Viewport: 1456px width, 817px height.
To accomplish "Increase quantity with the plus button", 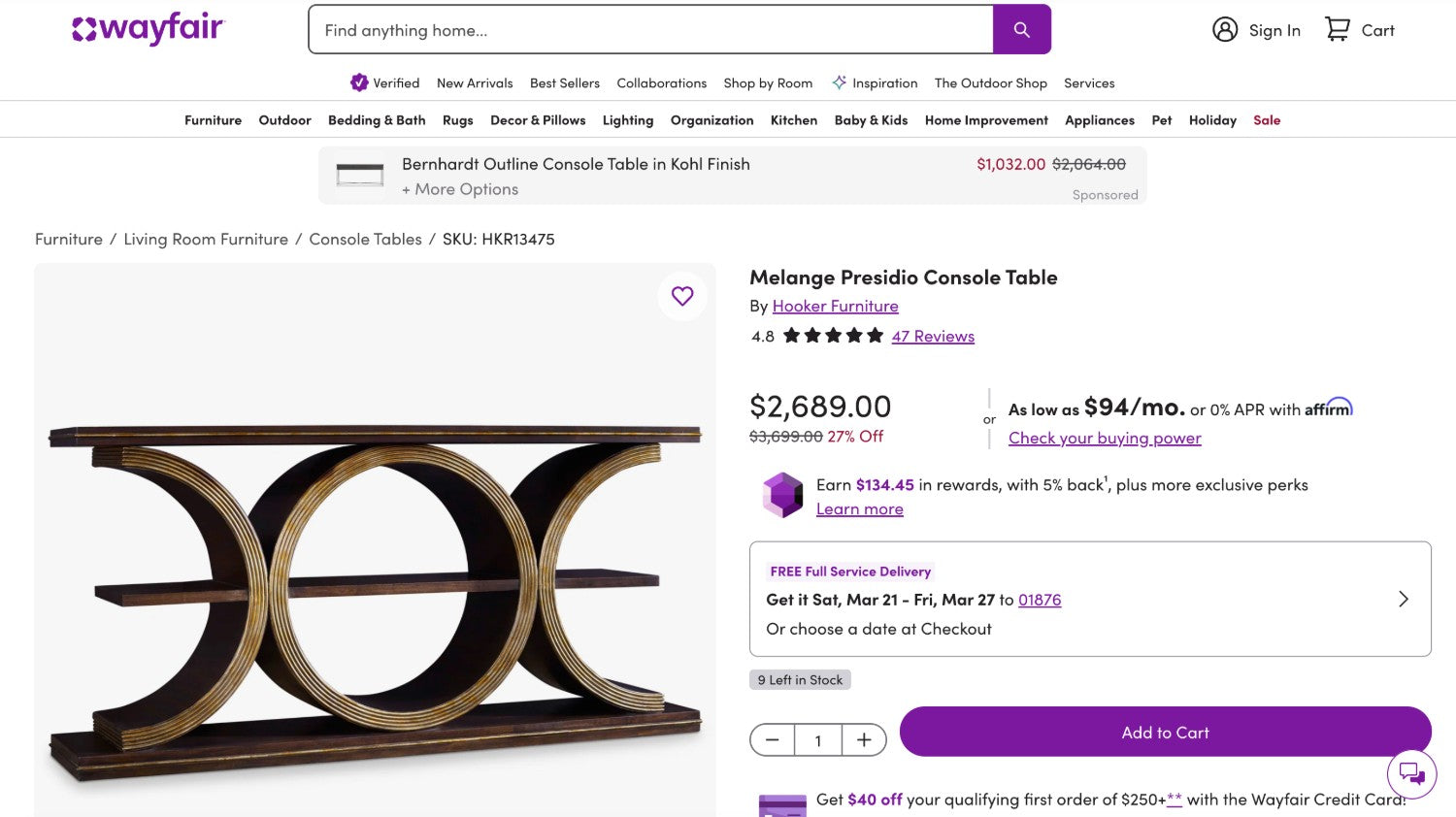I will 864,740.
